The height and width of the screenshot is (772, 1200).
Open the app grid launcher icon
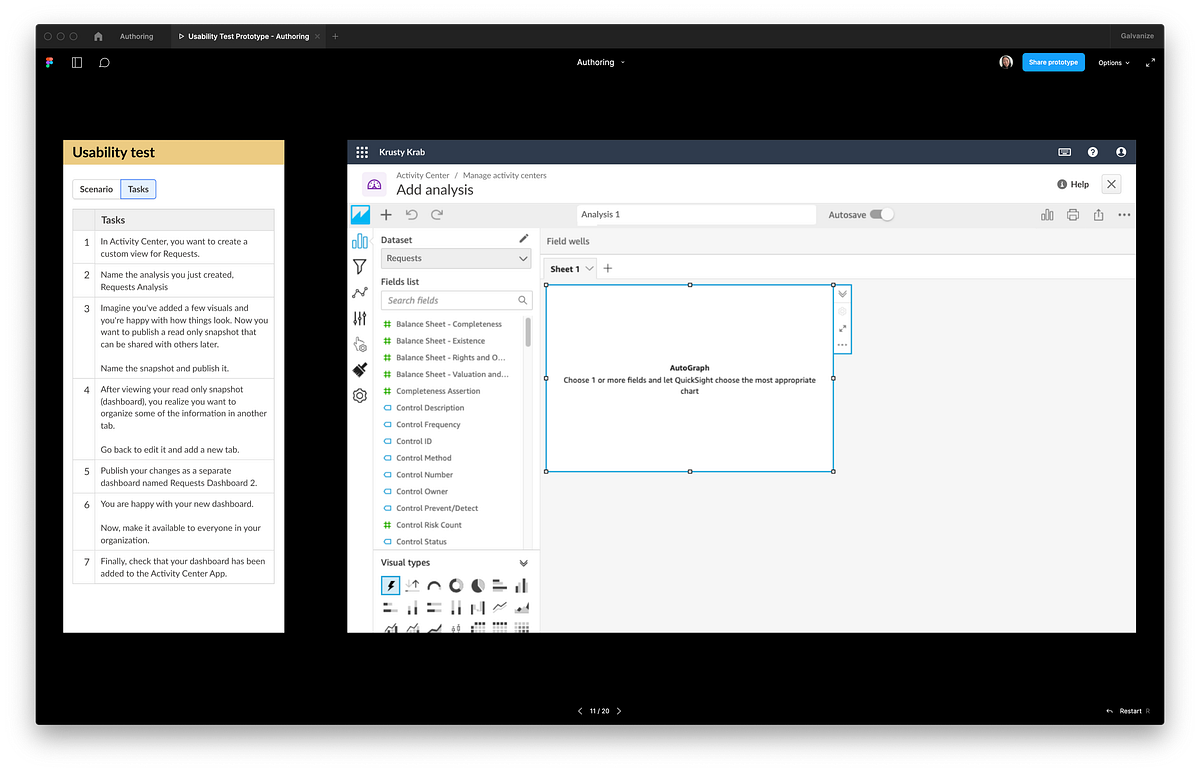tap(362, 152)
